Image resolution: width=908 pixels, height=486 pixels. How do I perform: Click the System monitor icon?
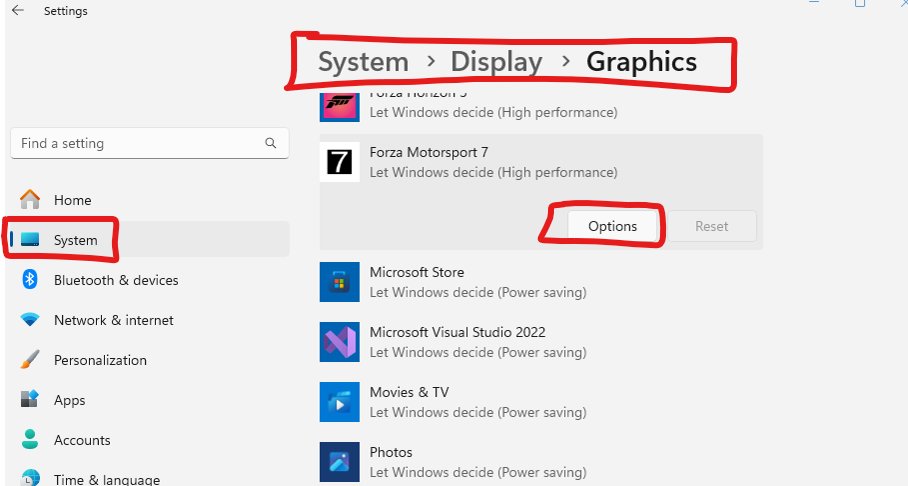[30, 240]
